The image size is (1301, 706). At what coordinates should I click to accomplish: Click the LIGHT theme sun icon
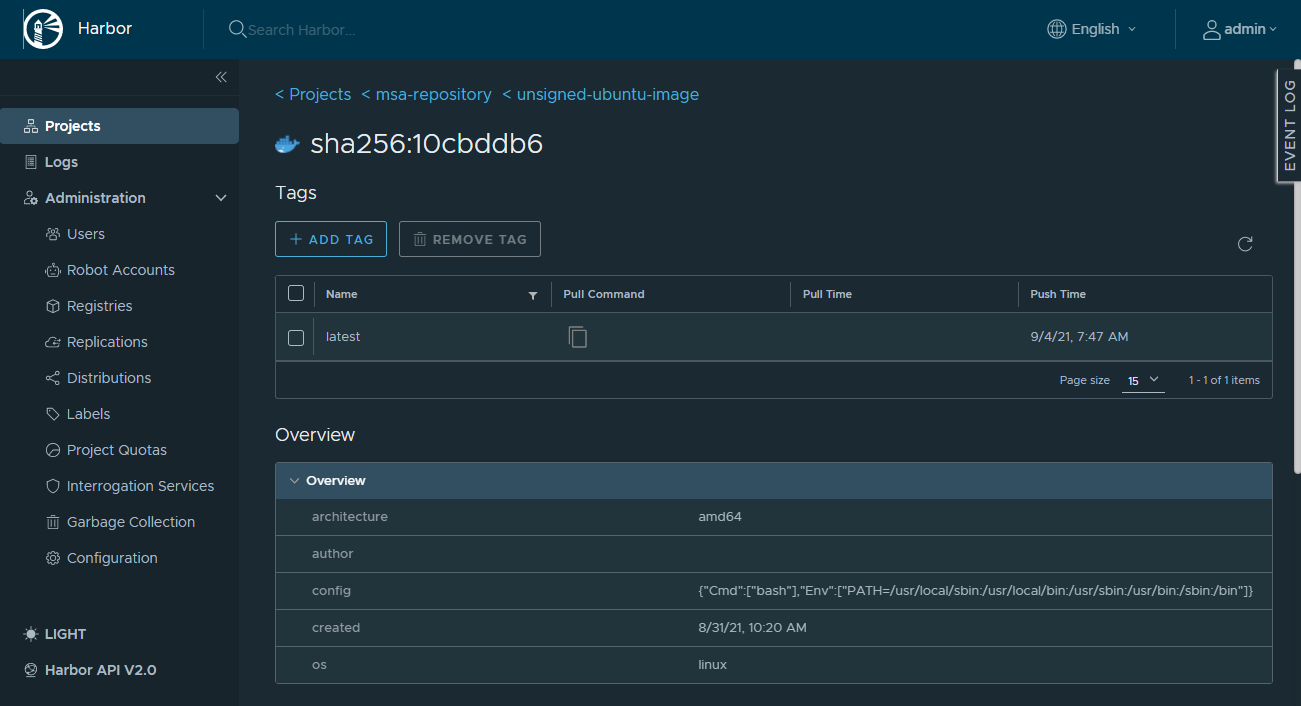click(x=31, y=634)
